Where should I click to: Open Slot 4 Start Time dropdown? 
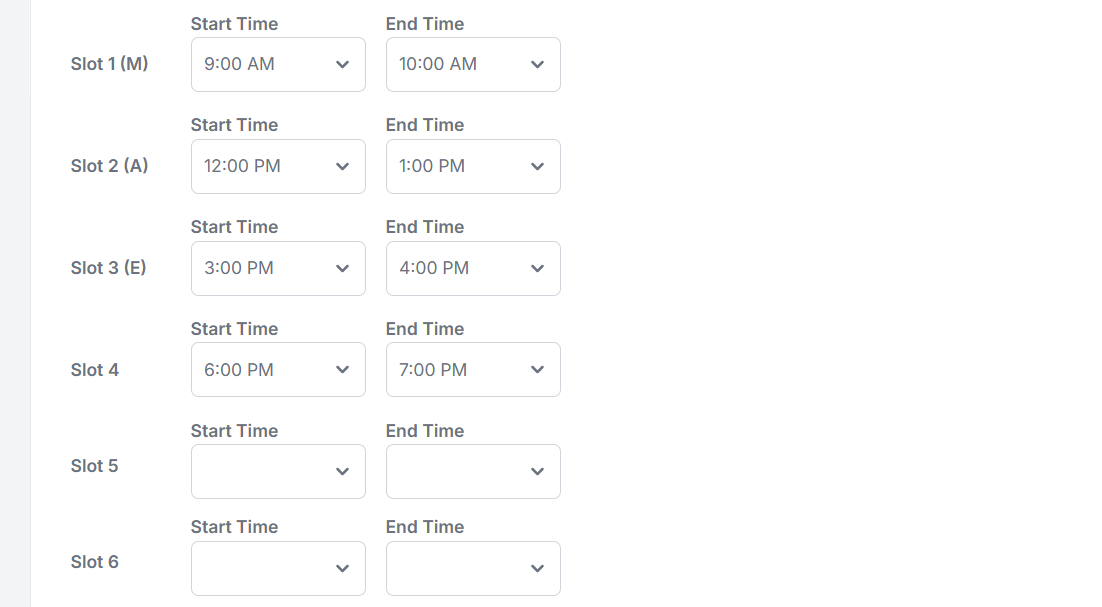[277, 370]
